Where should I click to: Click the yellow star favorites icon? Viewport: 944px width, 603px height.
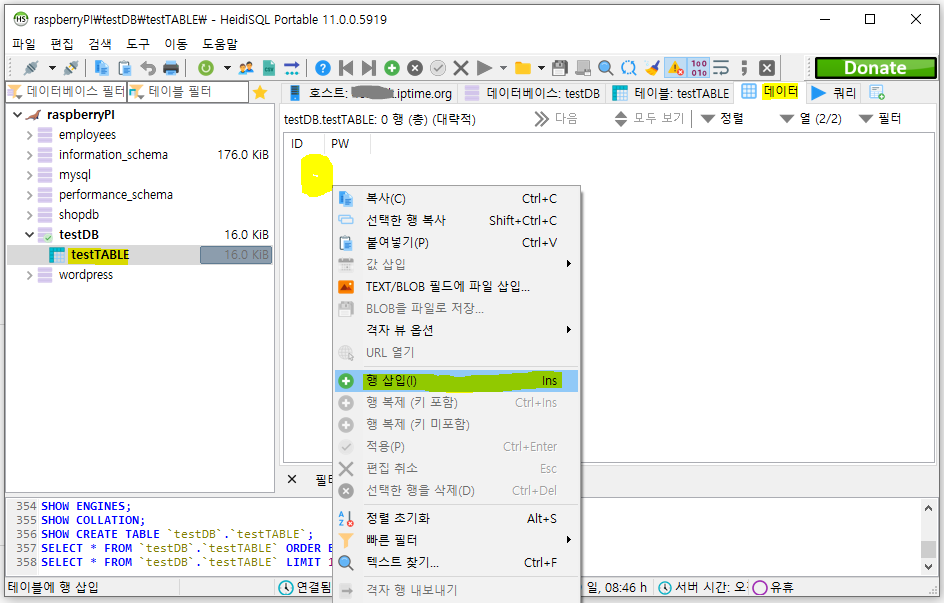pos(260,92)
